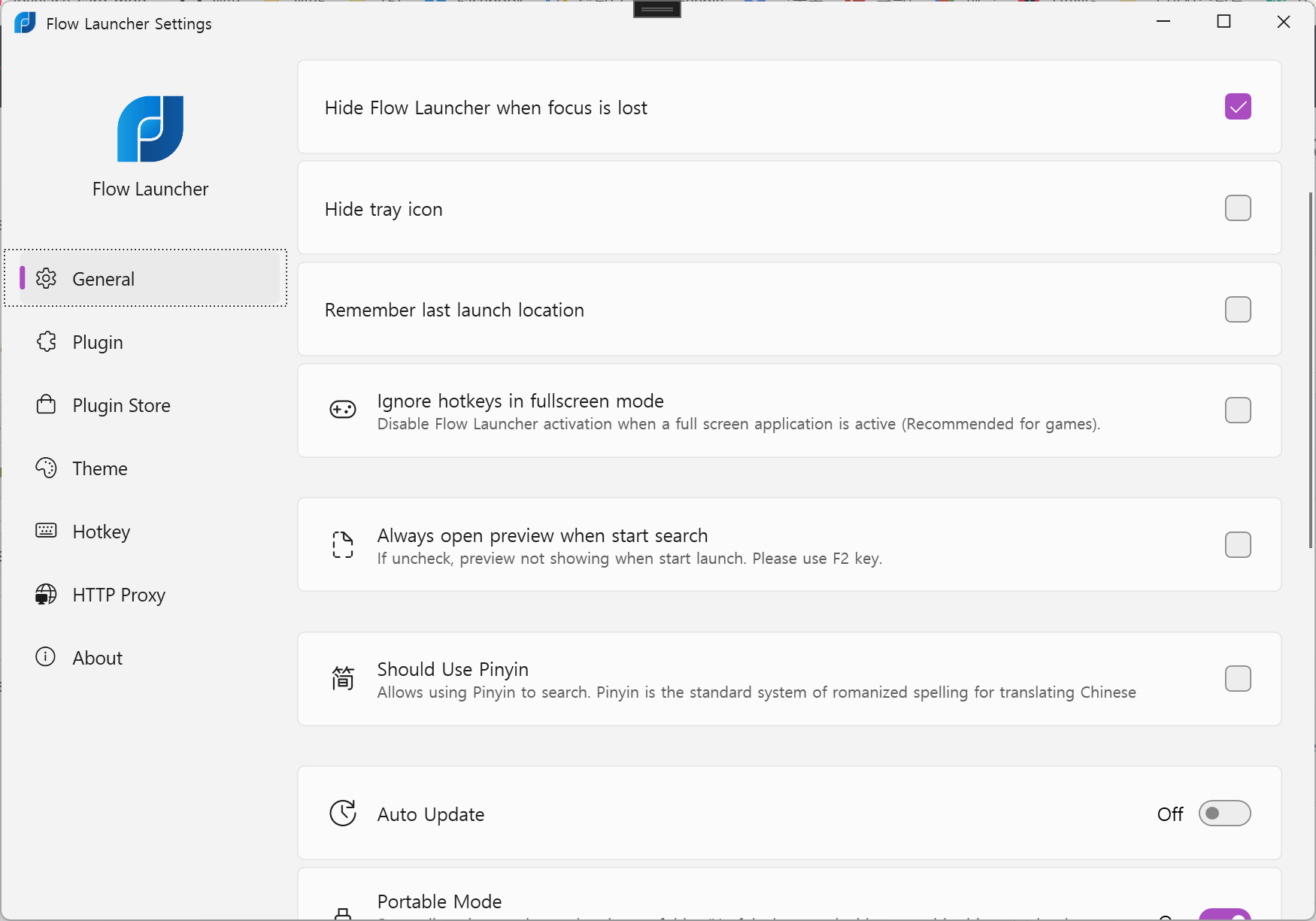
Task: Click the Flow Launcher logo in sidebar
Action: (x=150, y=129)
